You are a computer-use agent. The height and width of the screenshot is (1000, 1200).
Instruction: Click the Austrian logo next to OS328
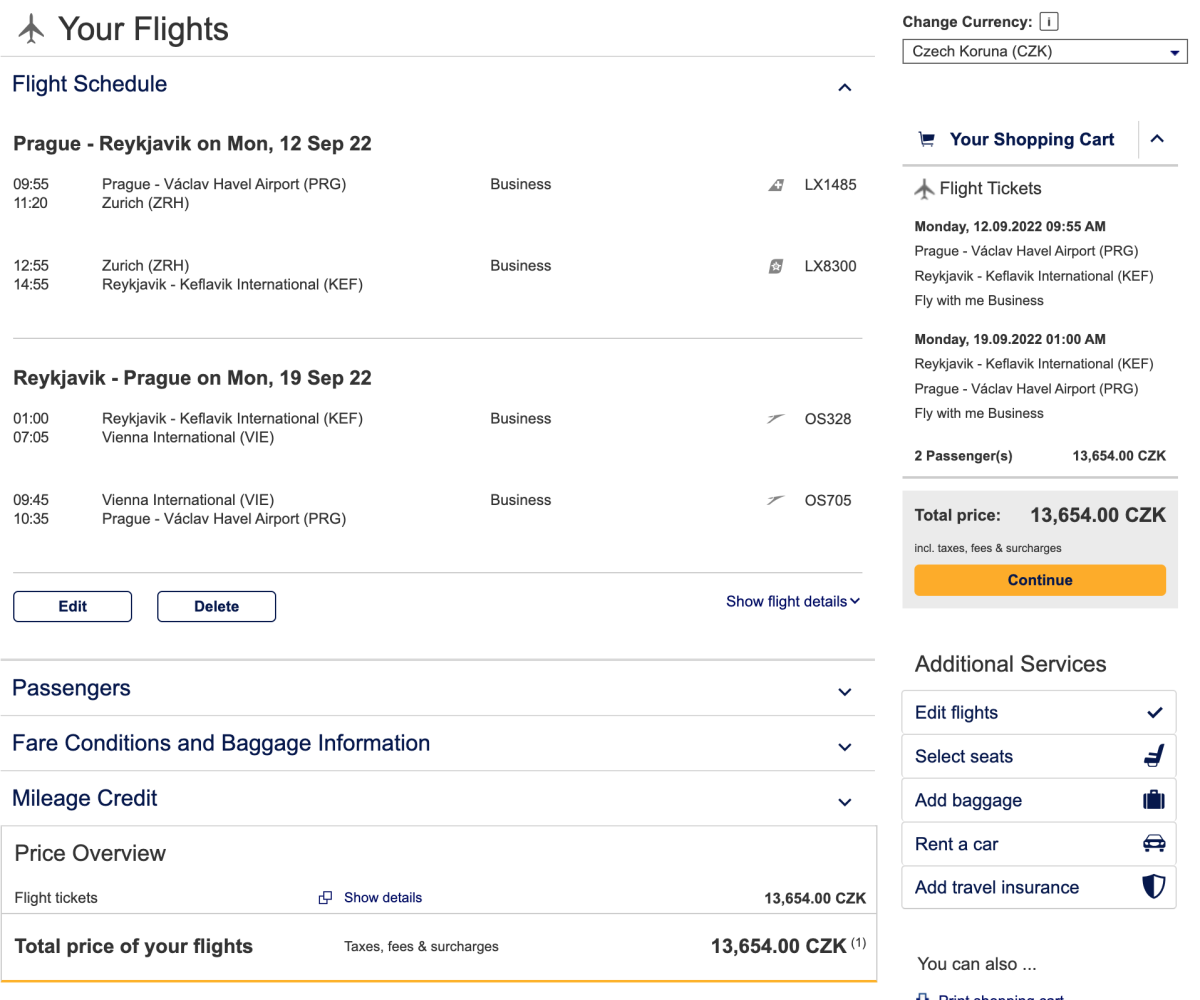coord(776,419)
